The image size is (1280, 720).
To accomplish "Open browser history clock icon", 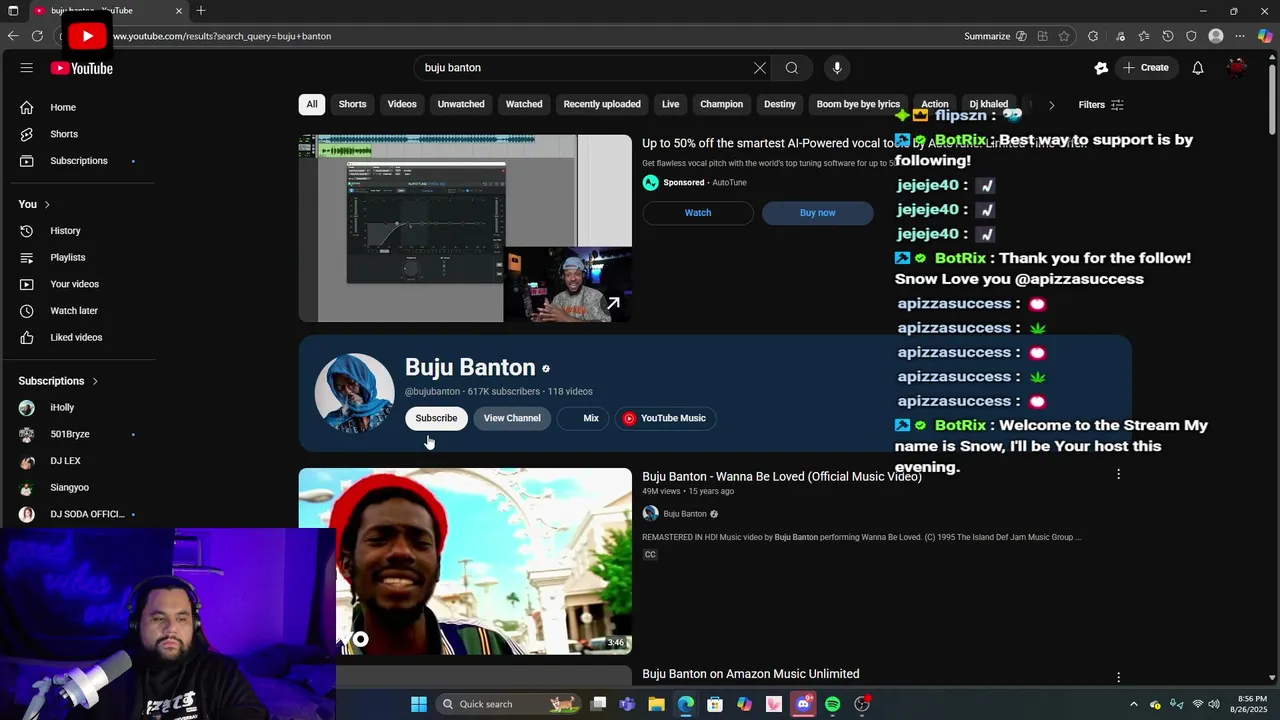I will tap(1168, 36).
